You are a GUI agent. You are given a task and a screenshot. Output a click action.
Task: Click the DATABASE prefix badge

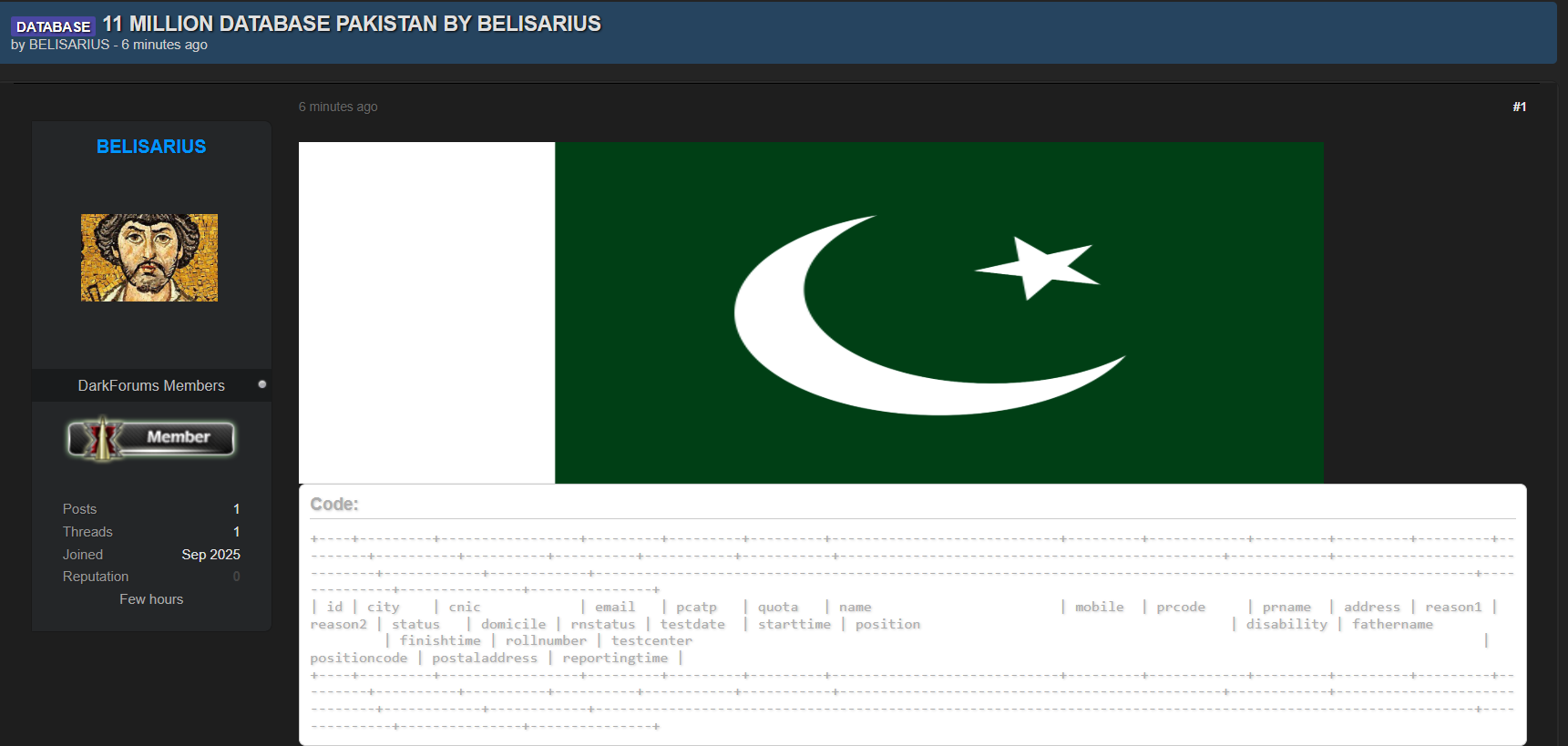click(x=53, y=26)
